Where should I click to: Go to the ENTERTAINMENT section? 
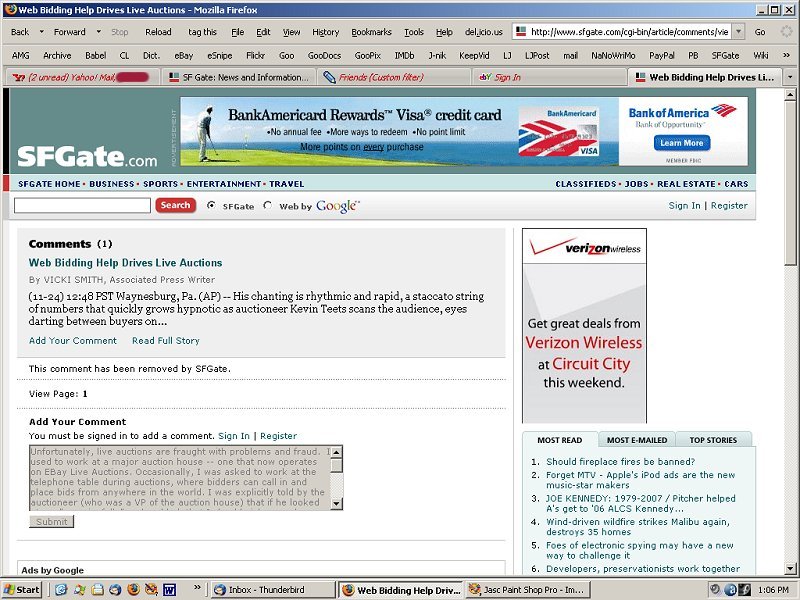point(223,184)
